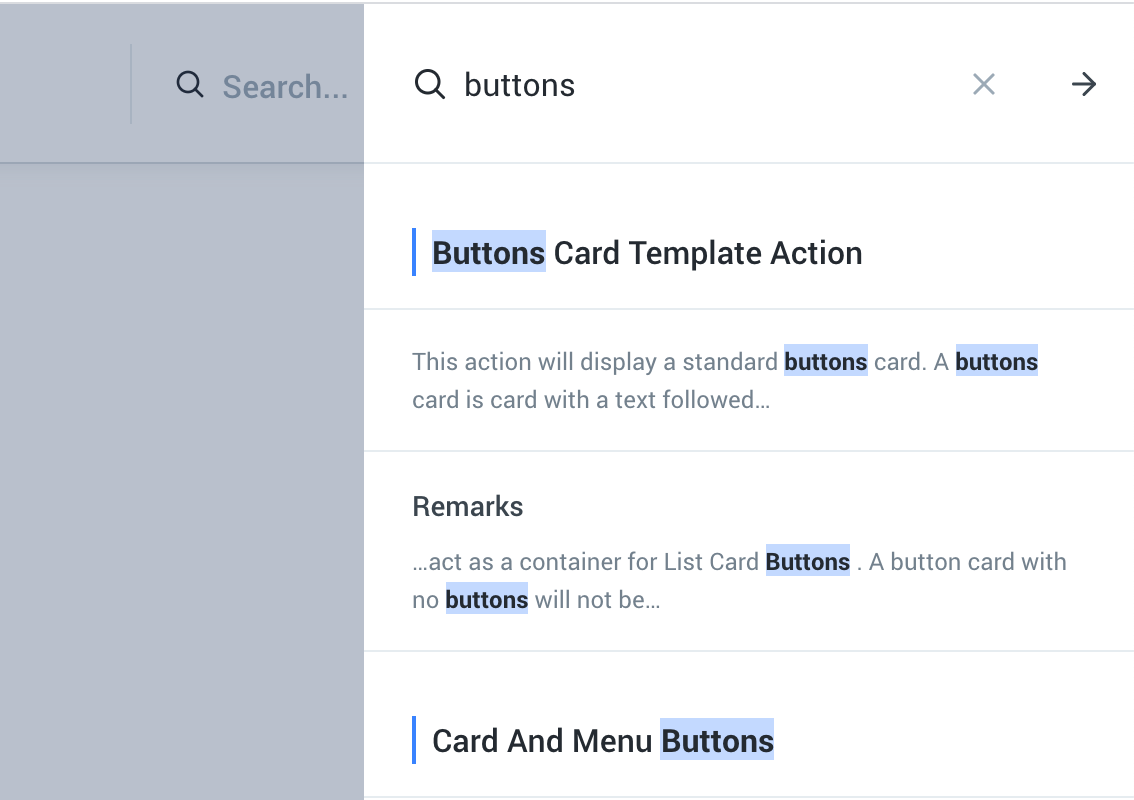The height and width of the screenshot is (800, 1134).
Task: Click bold "Buttons" after "List Card"
Action: 807,562
